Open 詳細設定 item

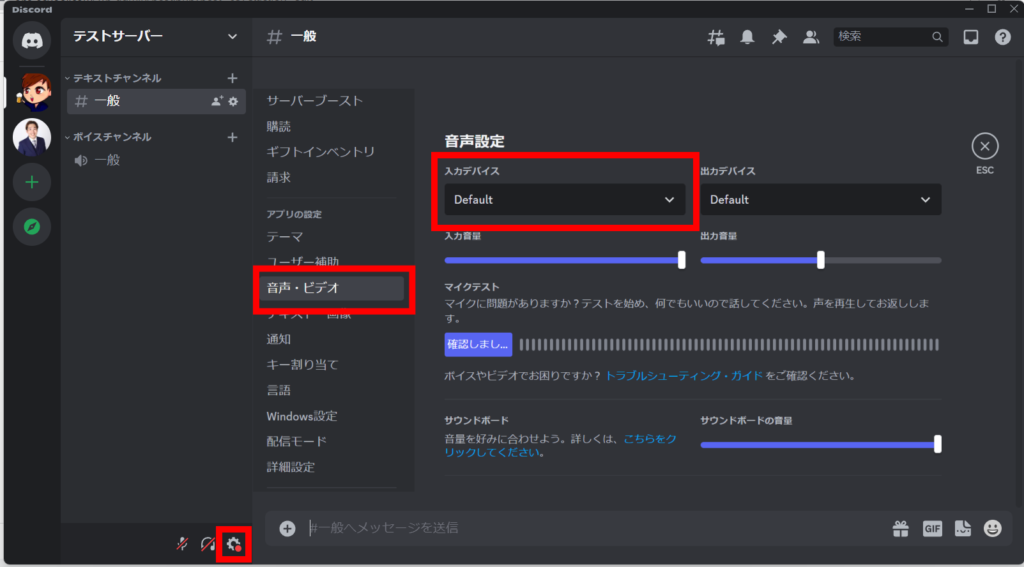point(291,467)
